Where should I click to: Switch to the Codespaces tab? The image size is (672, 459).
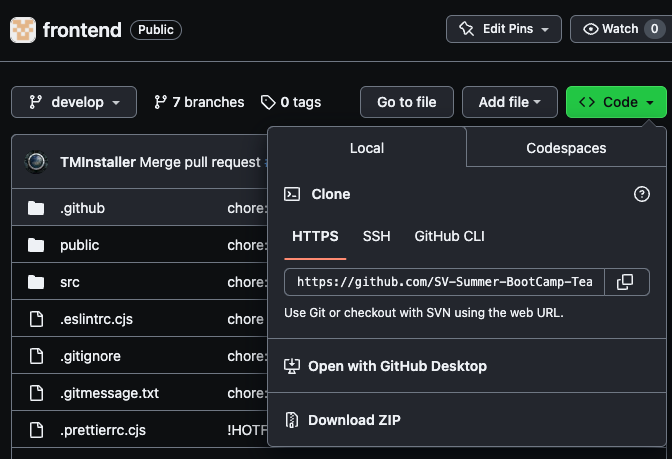click(566, 148)
